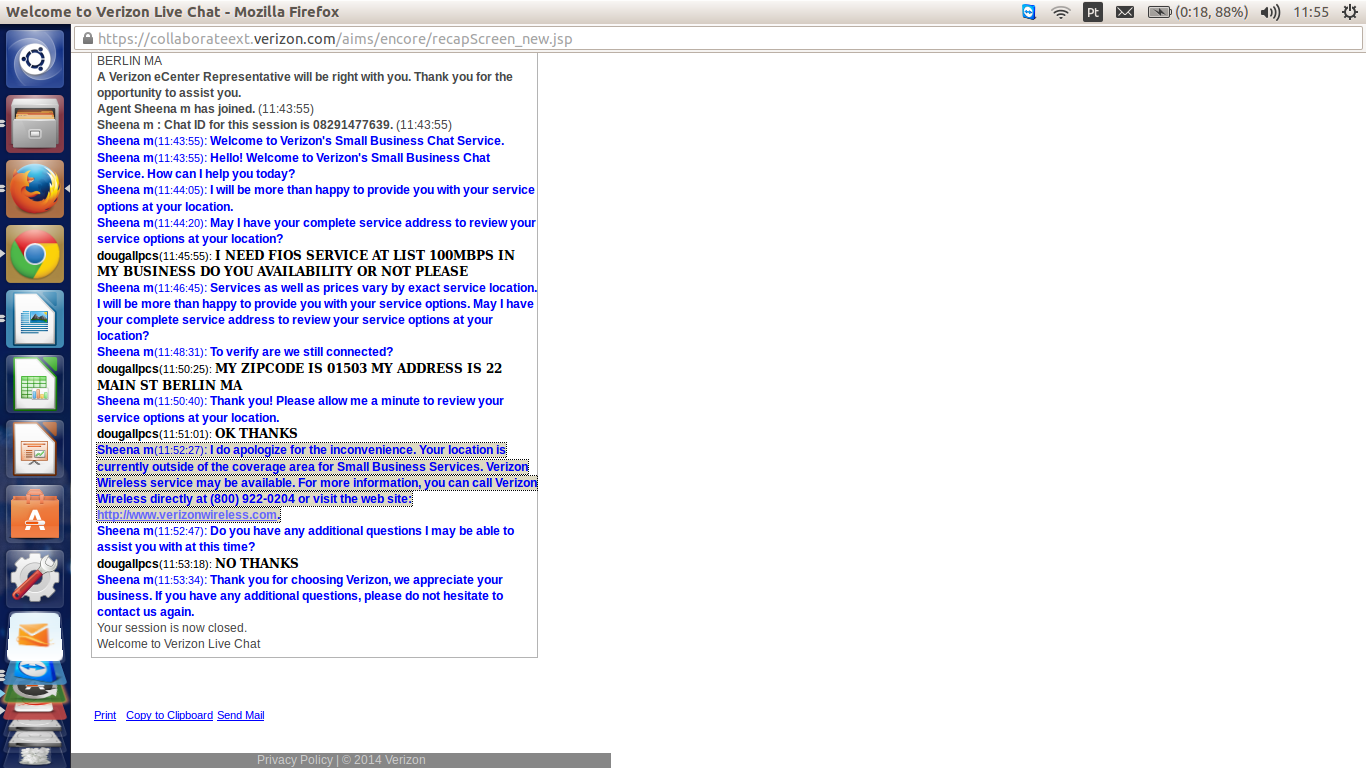
Task: Click 'Thank you! Please allow me a minute' message
Action: click(x=300, y=409)
